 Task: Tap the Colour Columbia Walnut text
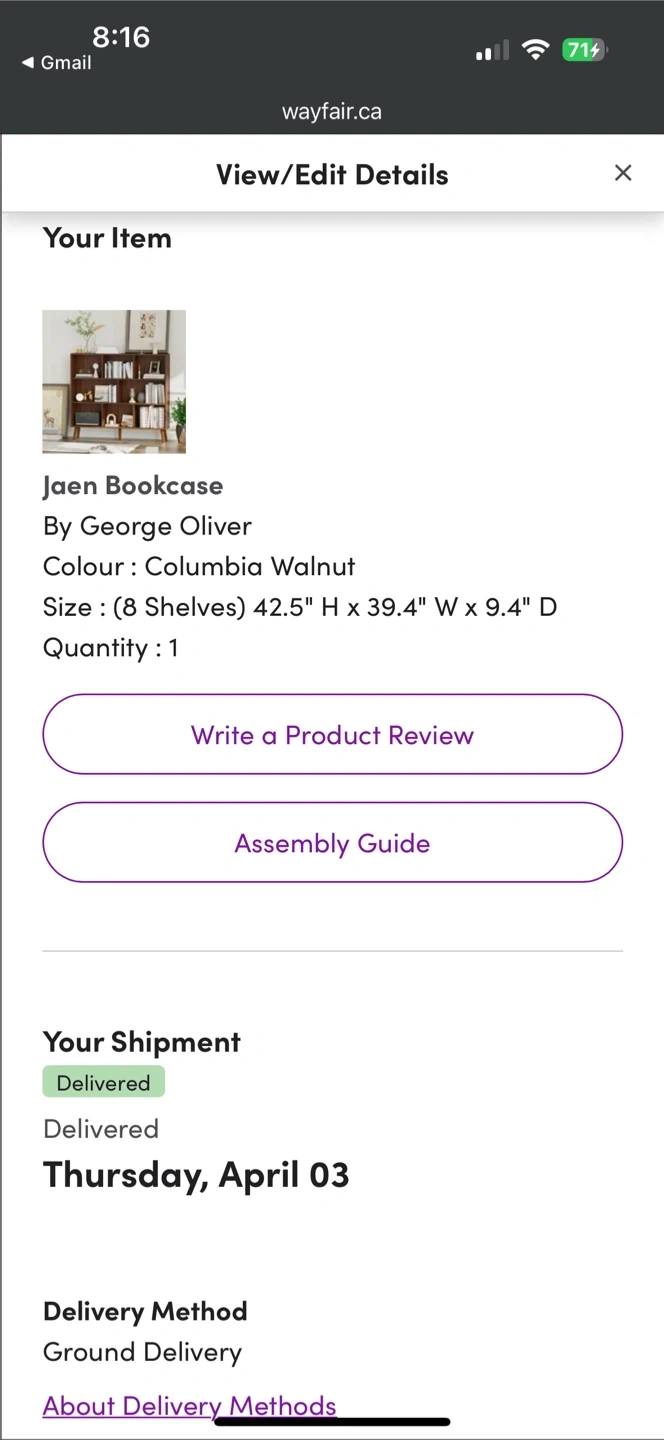[199, 566]
